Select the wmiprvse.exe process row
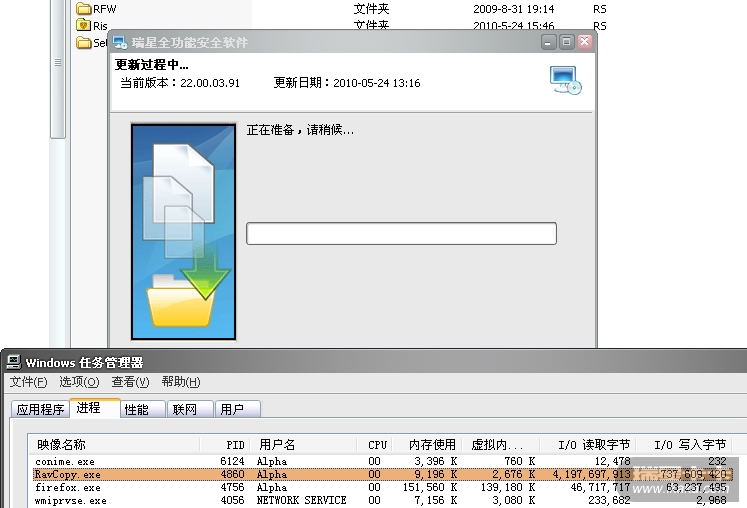The height and width of the screenshot is (508, 747). click(x=383, y=500)
